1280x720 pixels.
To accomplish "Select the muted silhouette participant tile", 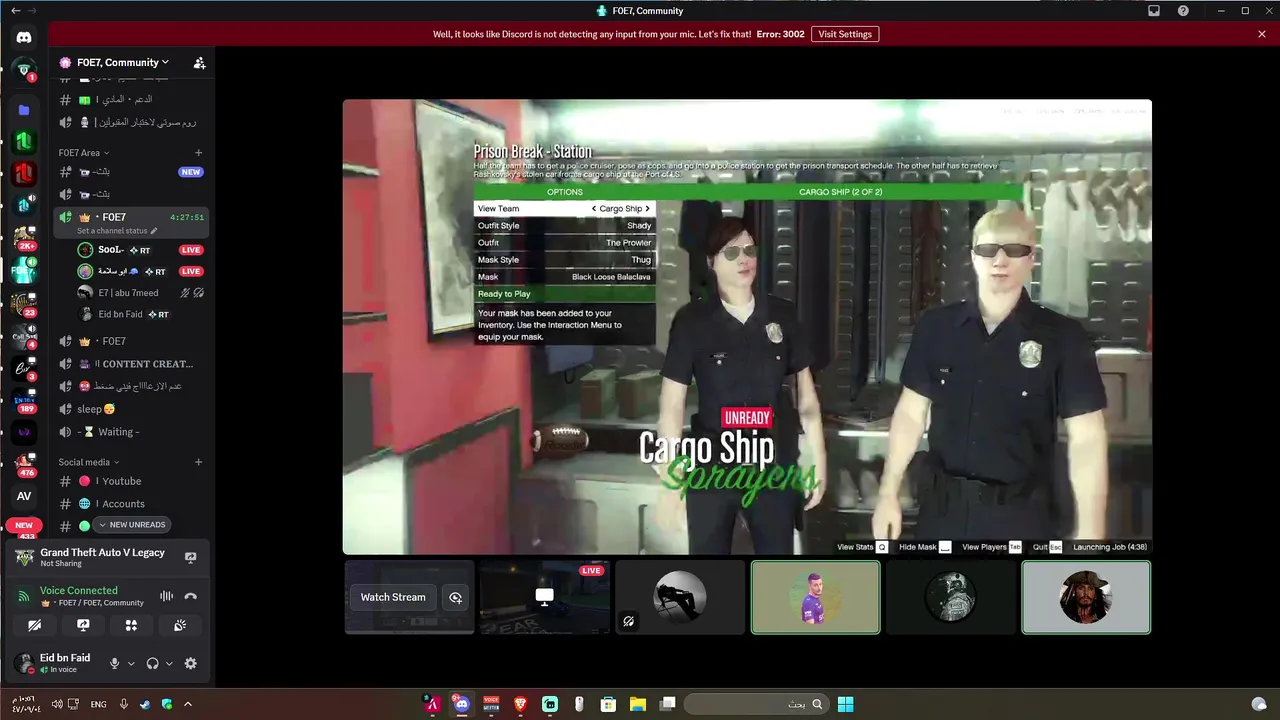I will coord(680,597).
